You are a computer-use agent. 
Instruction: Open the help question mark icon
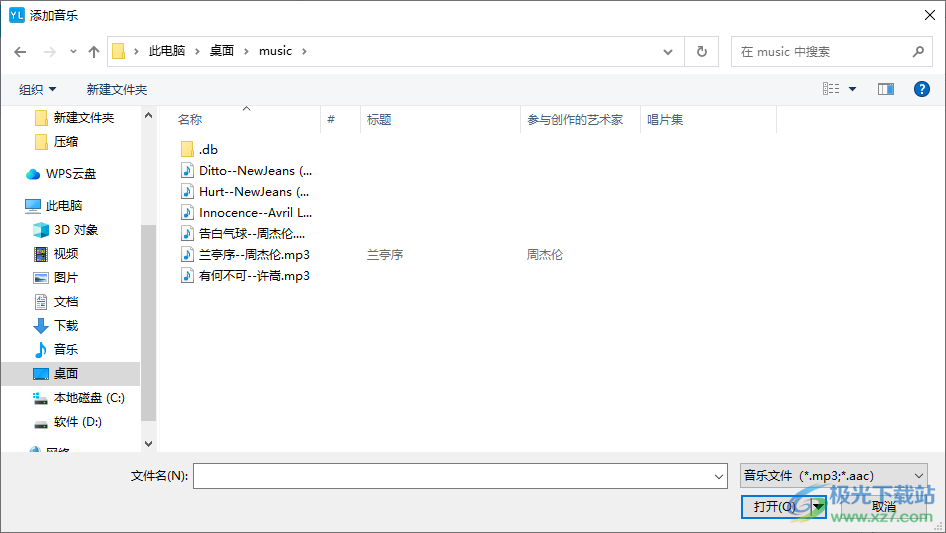922,89
